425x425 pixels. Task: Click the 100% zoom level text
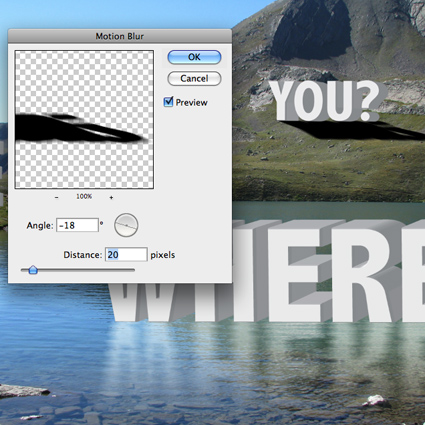click(x=84, y=196)
